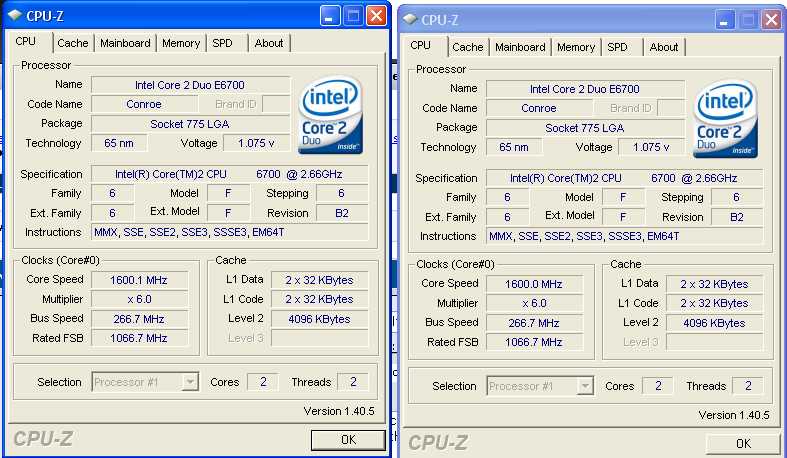Click Core Speed value 1600.0 MHz
Screen dimensions: 787x458
pyautogui.click(x=534, y=284)
